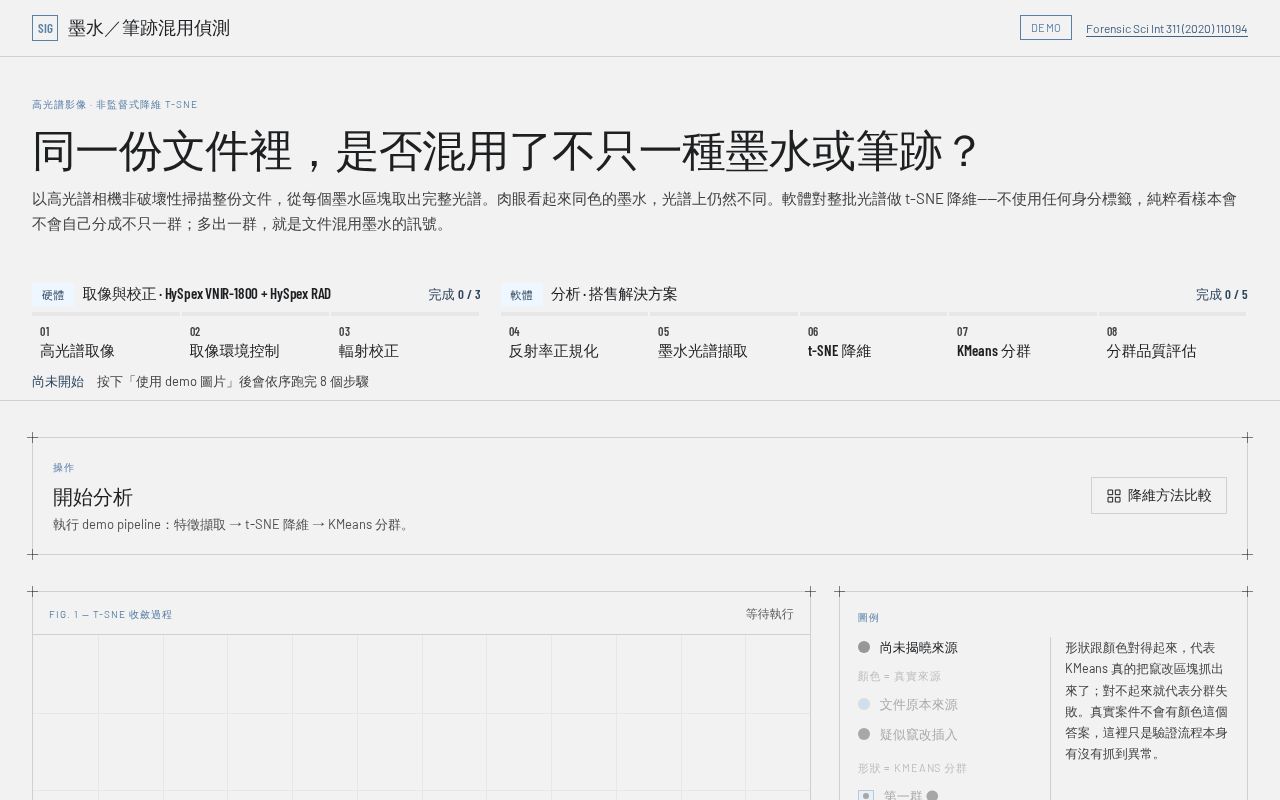Click the 軟體 software tag
This screenshot has height=800, width=1280.
coord(522,295)
